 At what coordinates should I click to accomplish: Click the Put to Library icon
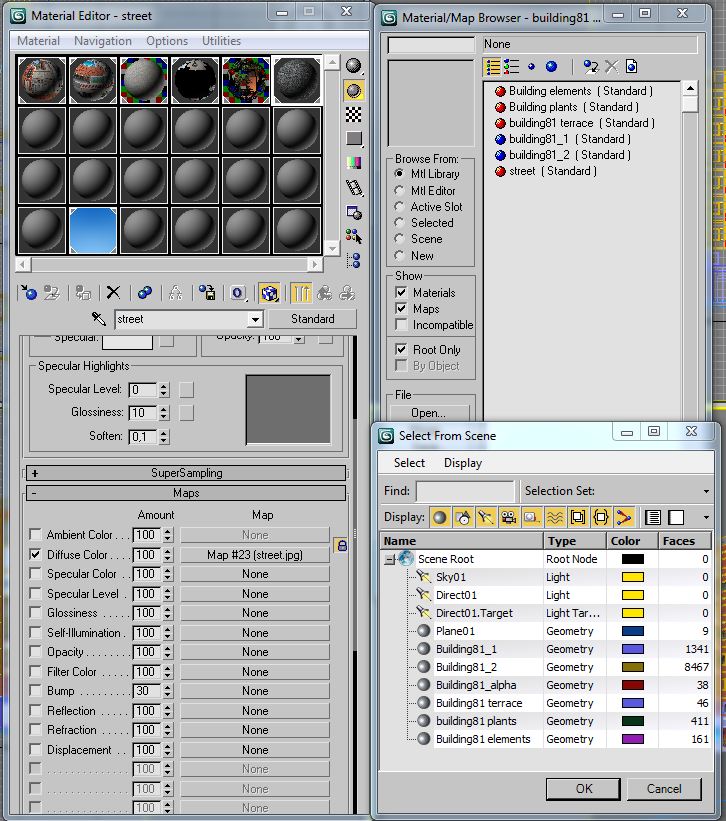[x=207, y=293]
